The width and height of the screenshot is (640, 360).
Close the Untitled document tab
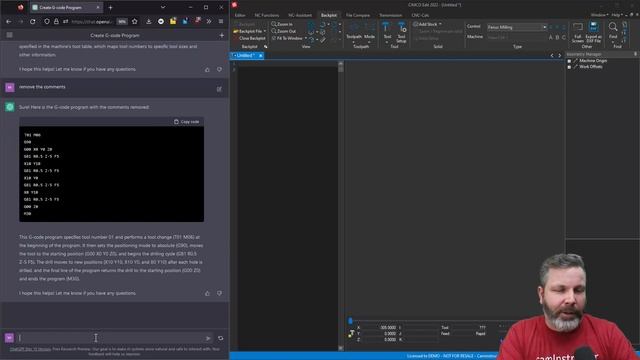click(260, 56)
